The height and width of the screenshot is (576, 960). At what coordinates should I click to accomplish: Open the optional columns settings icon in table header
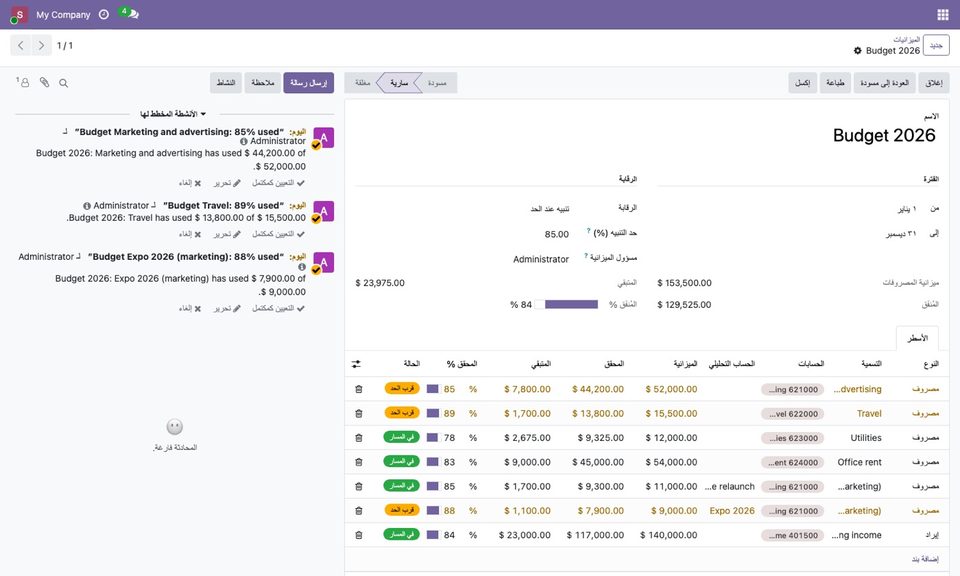point(356,364)
